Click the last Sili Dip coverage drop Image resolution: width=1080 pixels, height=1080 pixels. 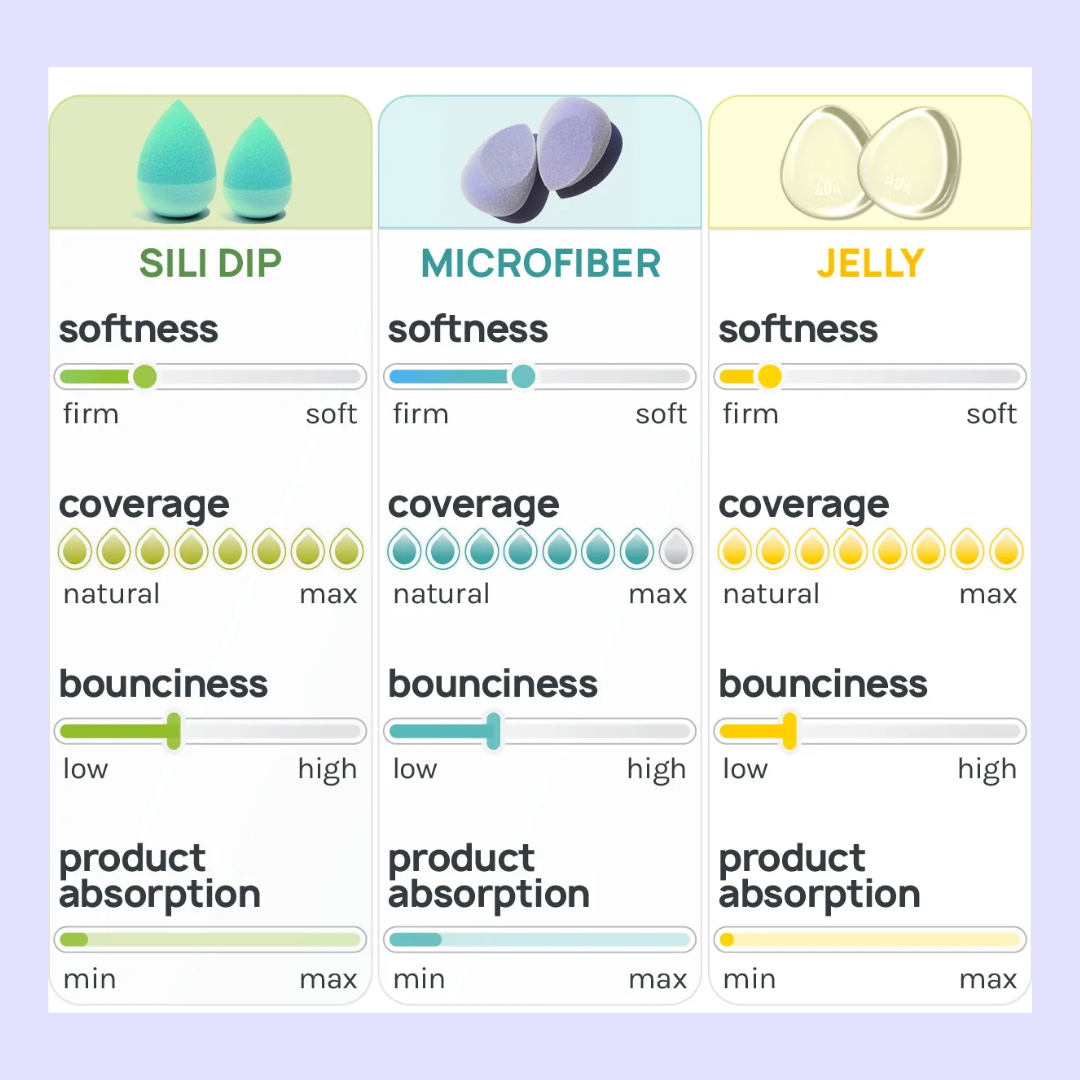[346, 549]
